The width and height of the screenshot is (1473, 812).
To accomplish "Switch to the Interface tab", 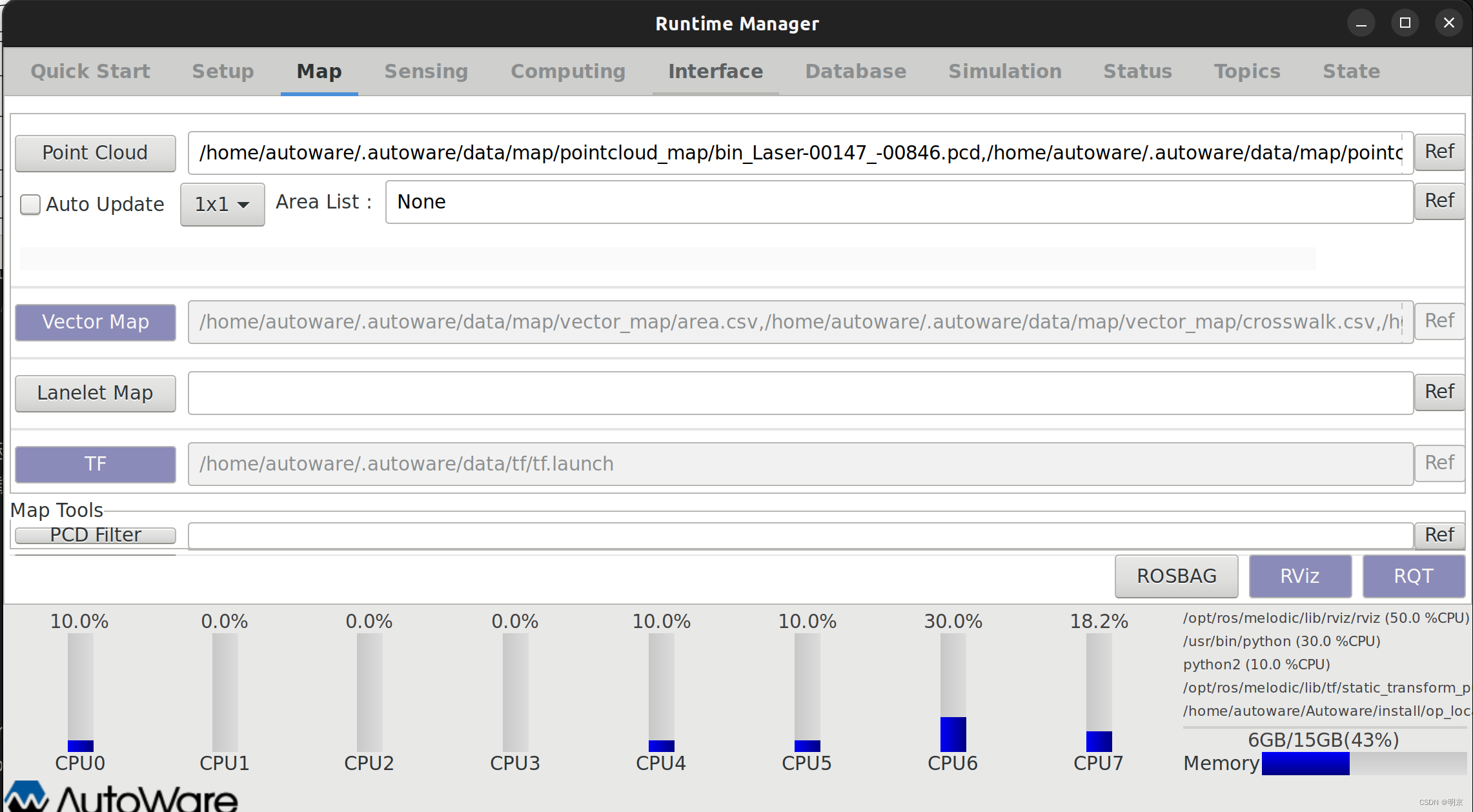I will coord(715,71).
